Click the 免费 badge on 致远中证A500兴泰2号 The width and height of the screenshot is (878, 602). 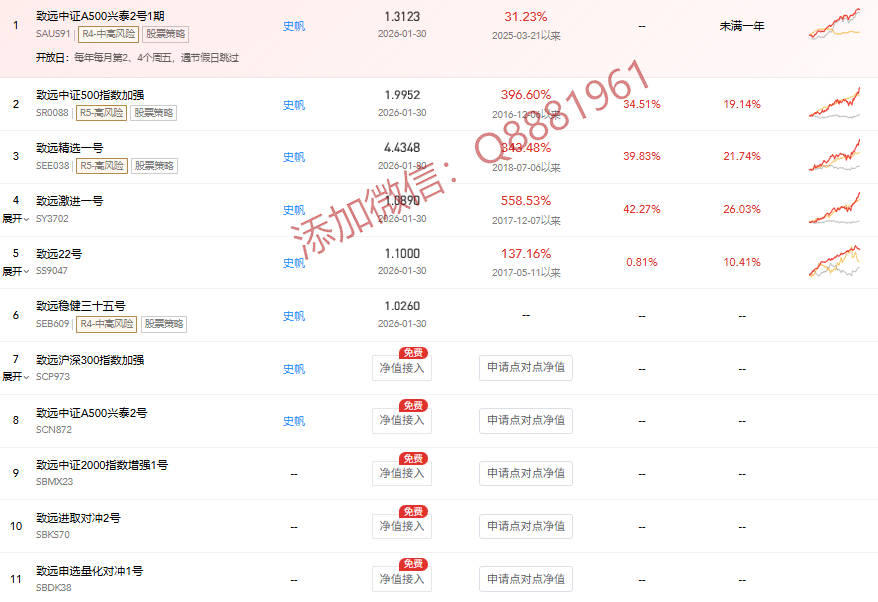click(413, 405)
